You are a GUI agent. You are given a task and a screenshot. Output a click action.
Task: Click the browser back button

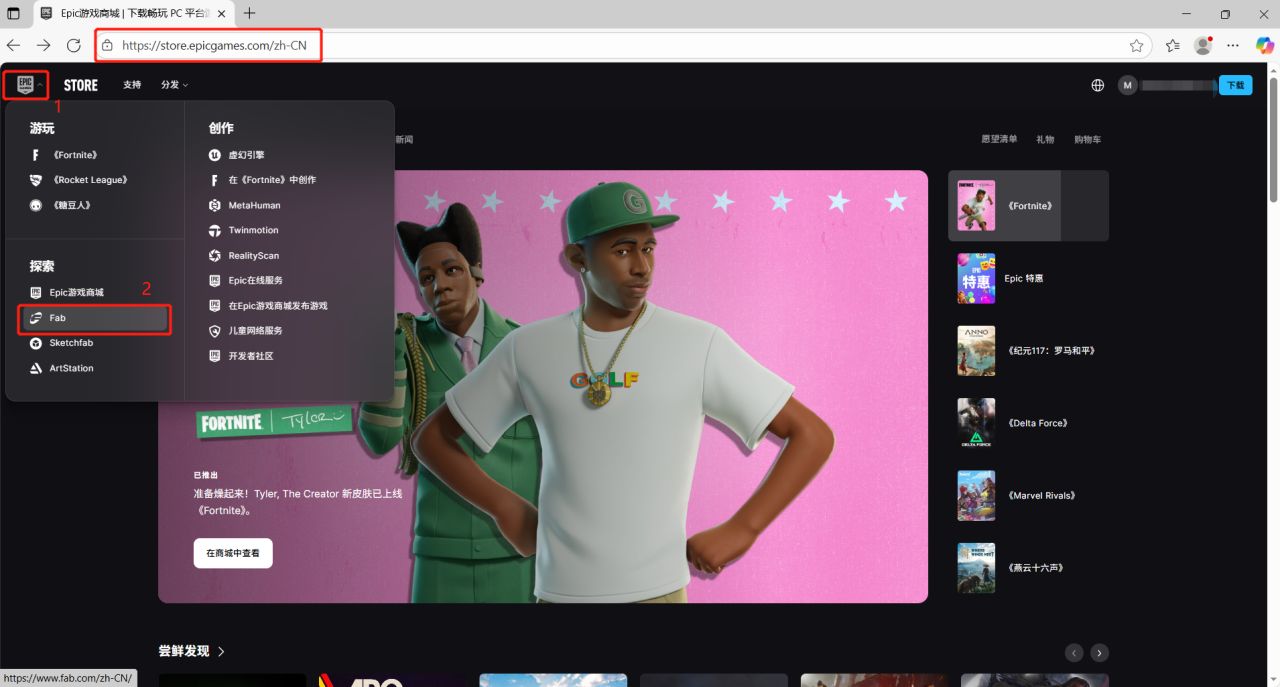tap(13, 45)
